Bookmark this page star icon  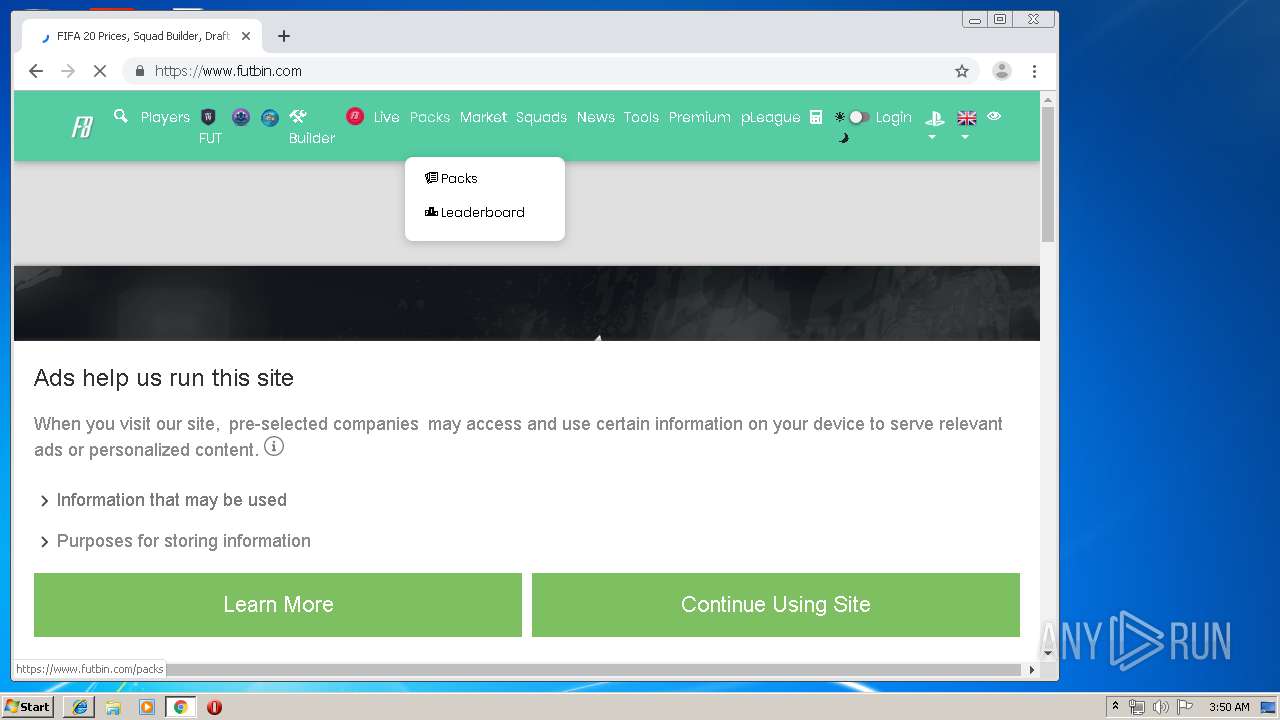962,71
